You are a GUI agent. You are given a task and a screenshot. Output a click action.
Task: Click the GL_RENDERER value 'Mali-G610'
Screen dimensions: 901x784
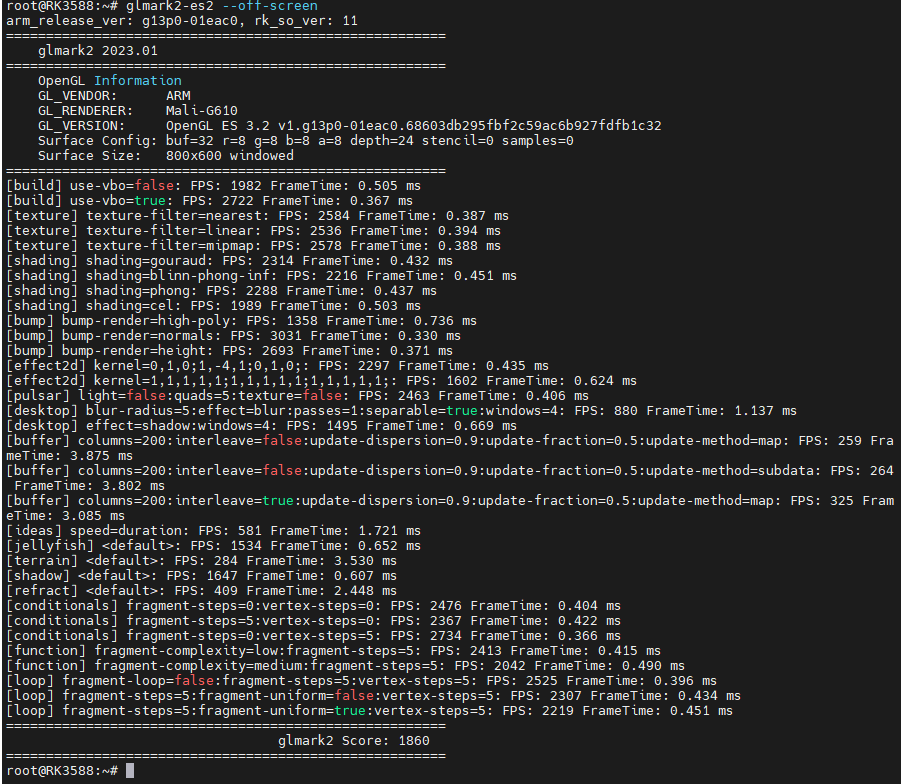tap(202, 110)
